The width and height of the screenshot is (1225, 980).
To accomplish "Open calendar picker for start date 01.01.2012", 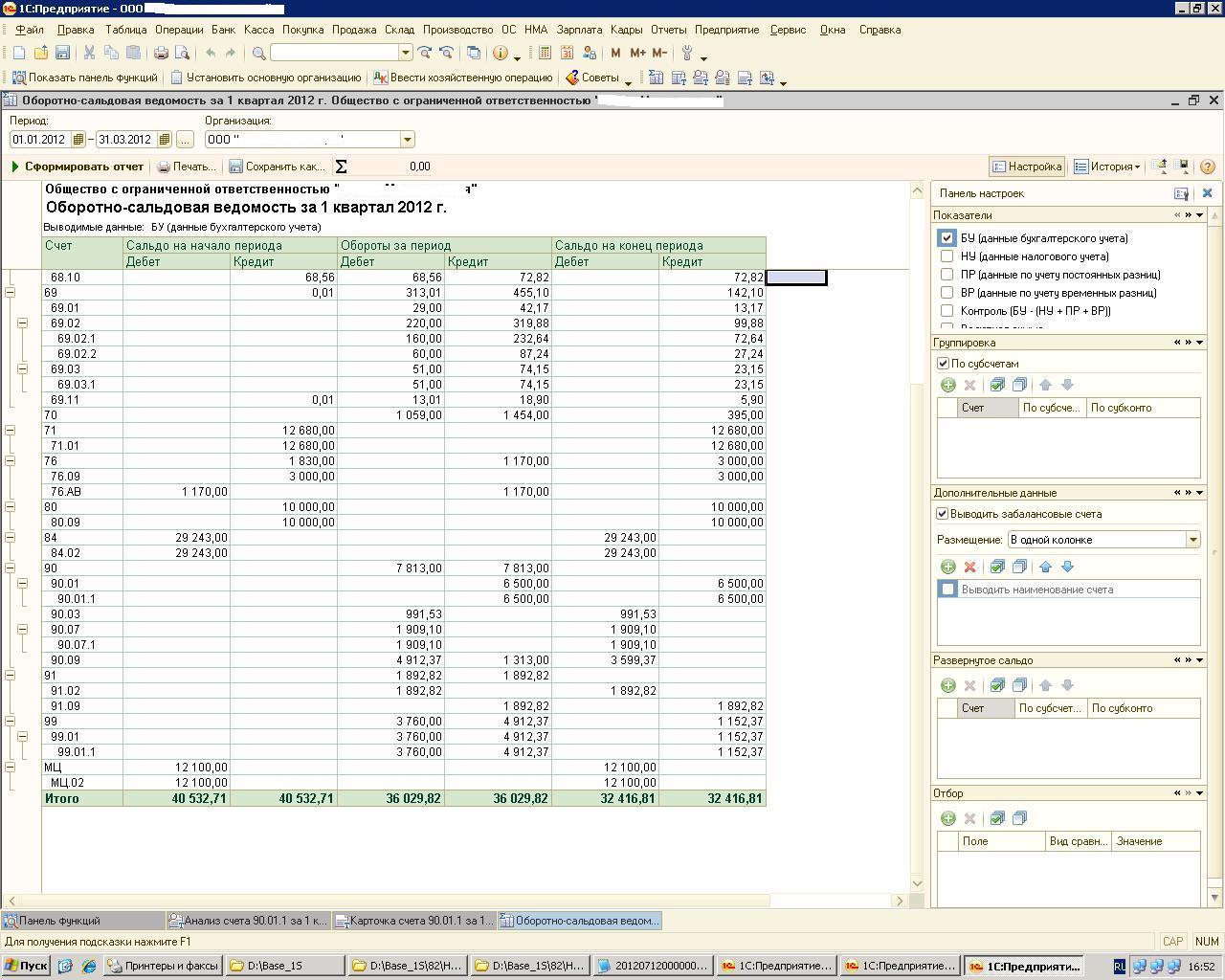I will click(x=78, y=140).
